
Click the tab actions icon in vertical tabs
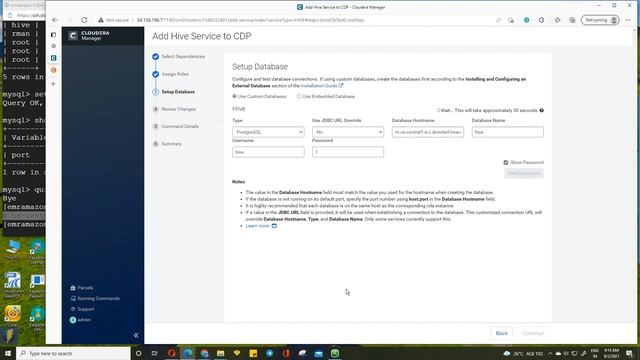click(x=53, y=35)
